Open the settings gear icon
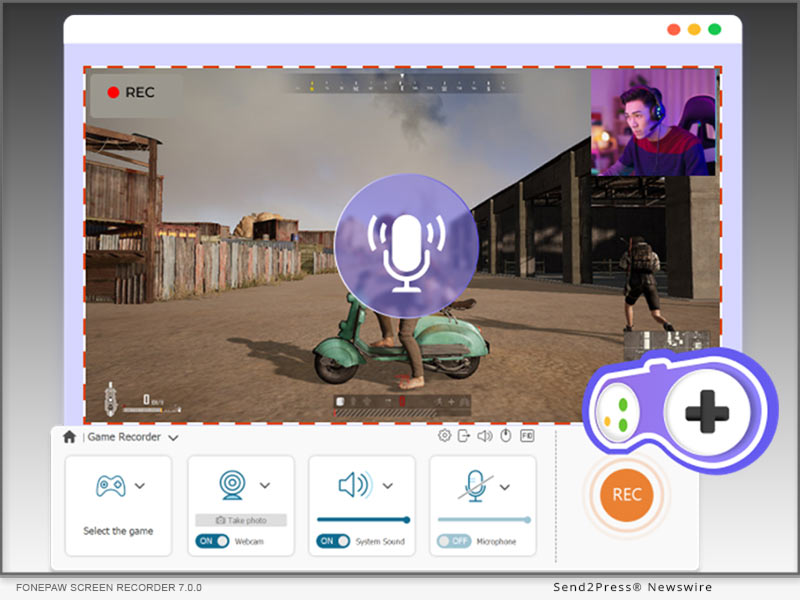800x600 pixels. pos(445,436)
